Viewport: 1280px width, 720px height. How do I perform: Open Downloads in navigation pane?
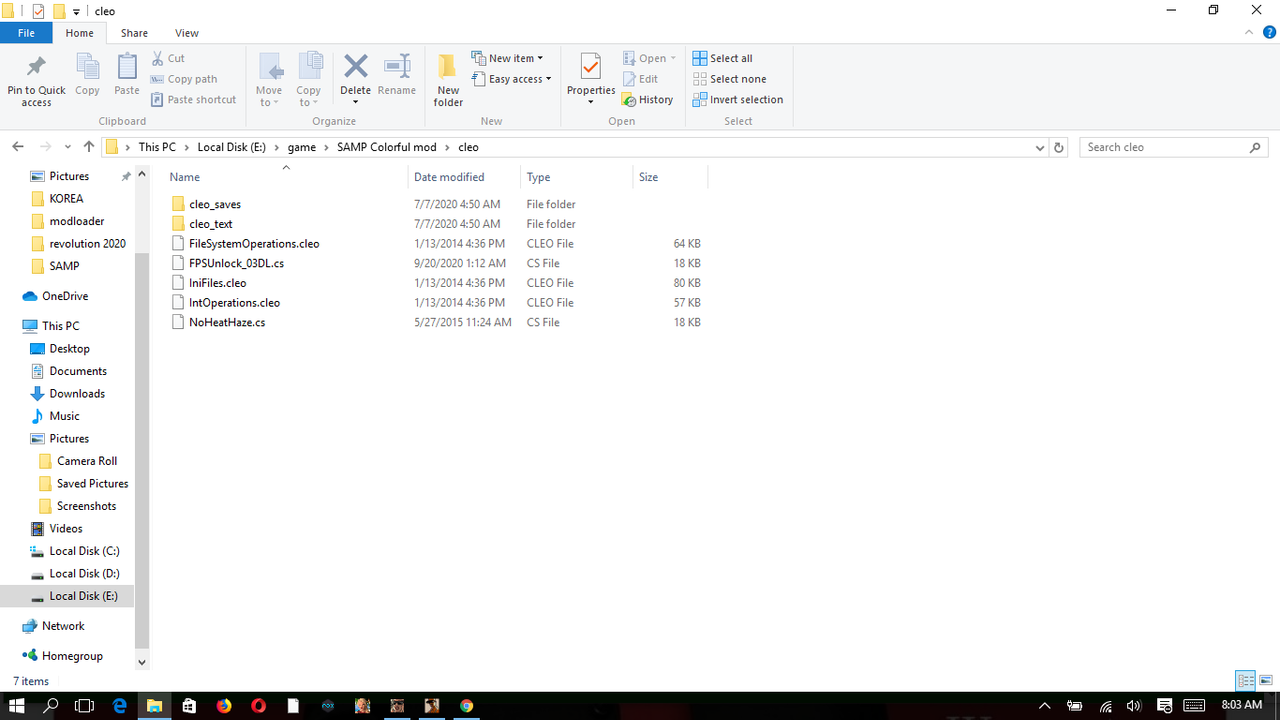[77, 393]
